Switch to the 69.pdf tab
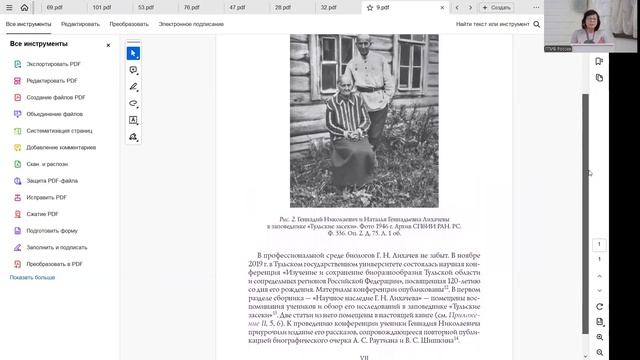This screenshot has height=360, width=640. pyautogui.click(x=54, y=7)
